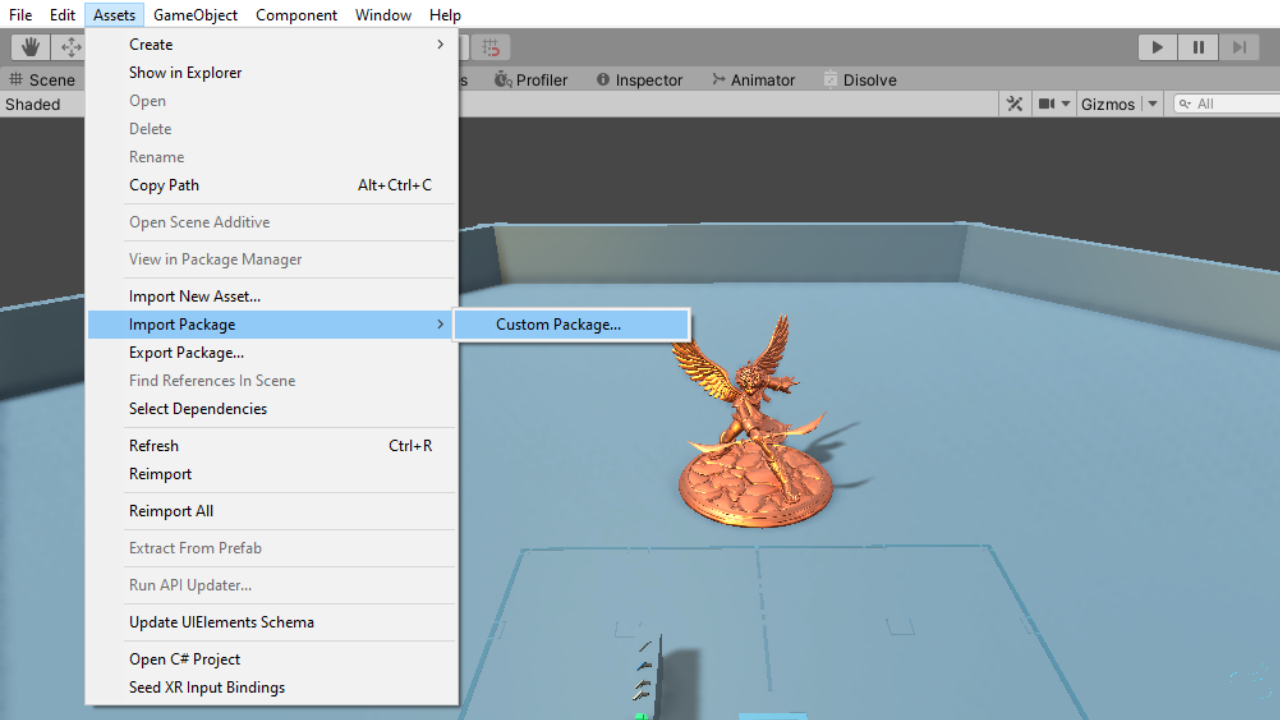Select the Hand pan tool

coord(29,46)
